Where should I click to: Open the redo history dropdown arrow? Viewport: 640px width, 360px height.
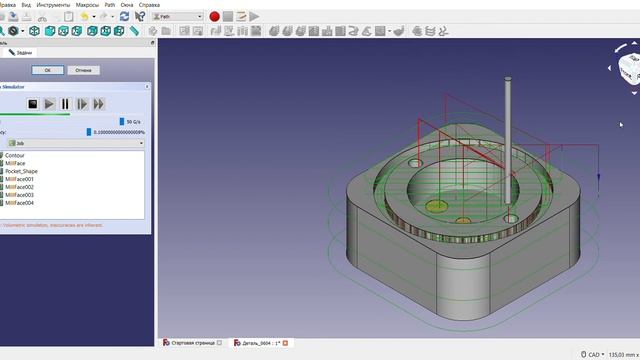coord(113,17)
